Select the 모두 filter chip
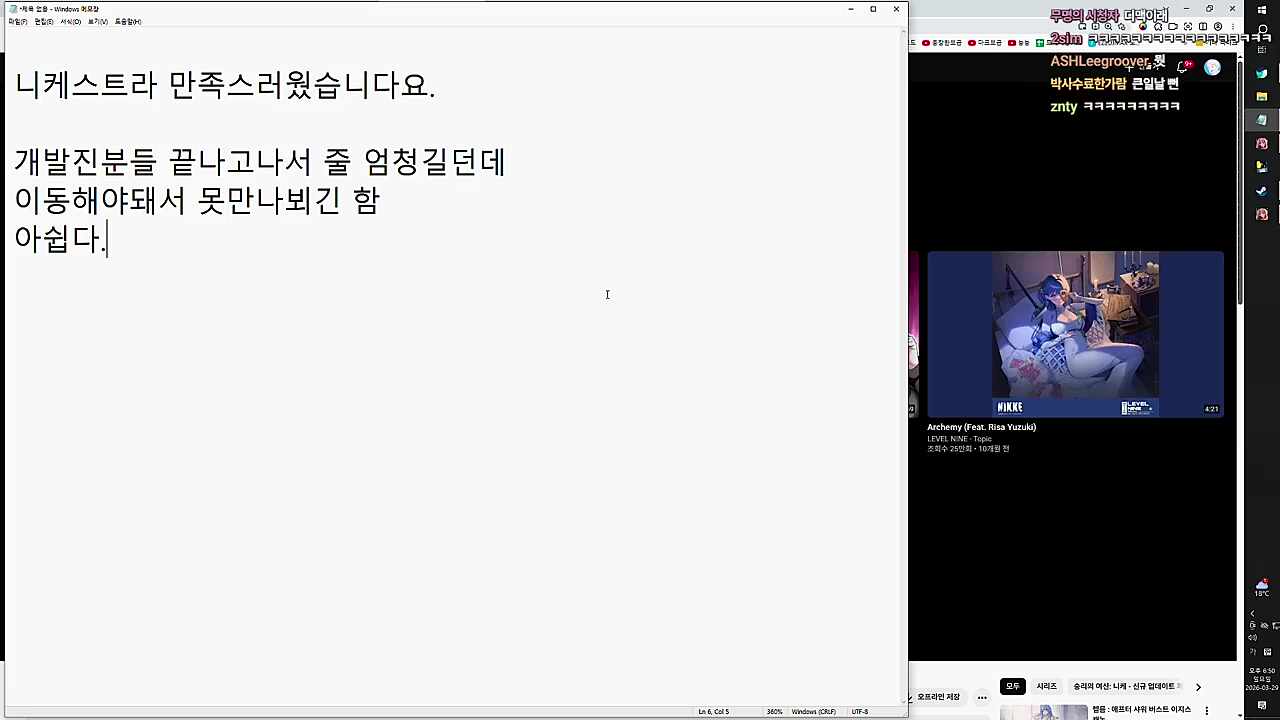 tap(1013, 686)
